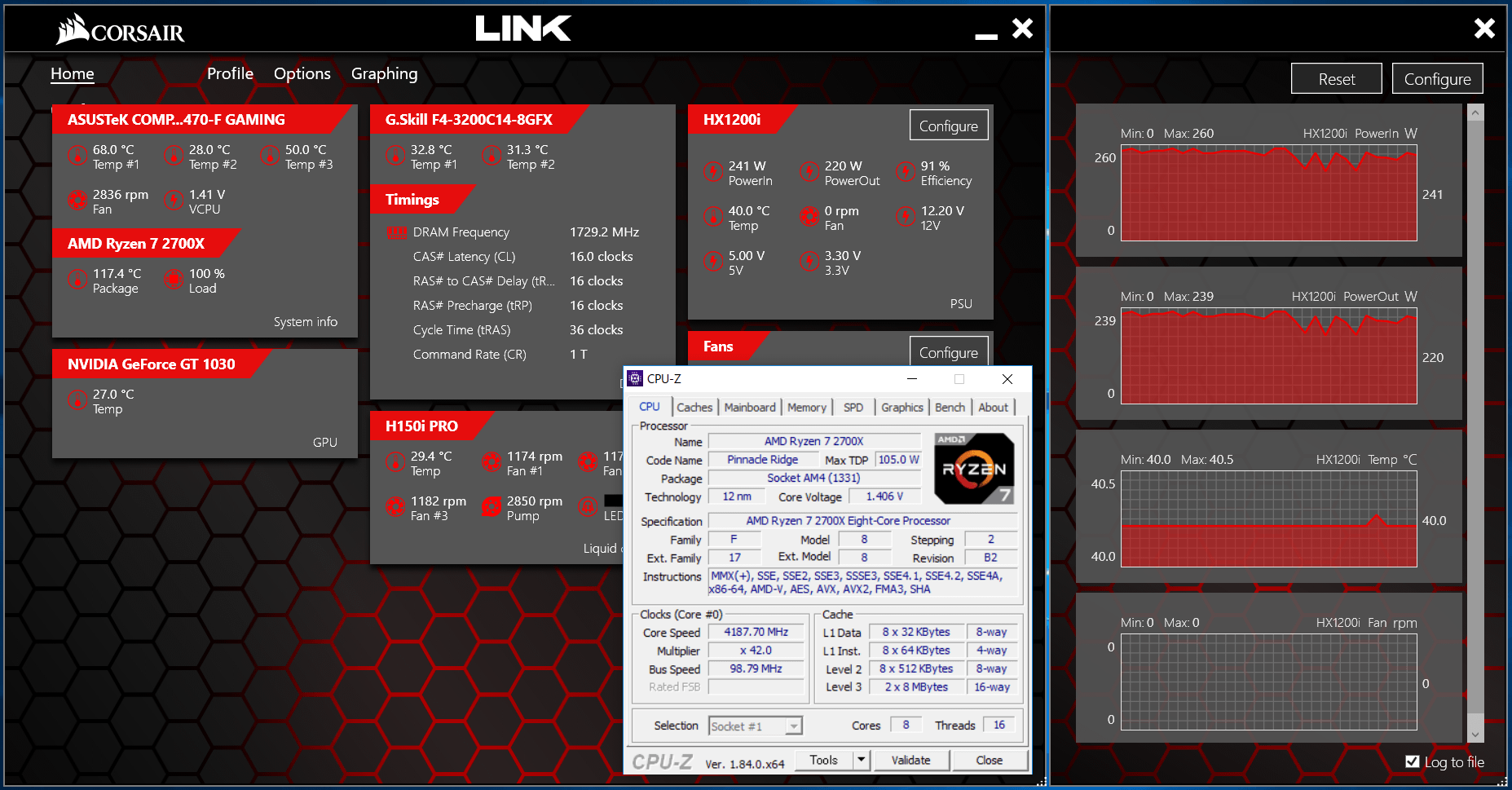Viewport: 1512px width, 790px height.
Task: Click the G.Skill Temp #1 32.8 °C icon
Action: pyautogui.click(x=395, y=155)
